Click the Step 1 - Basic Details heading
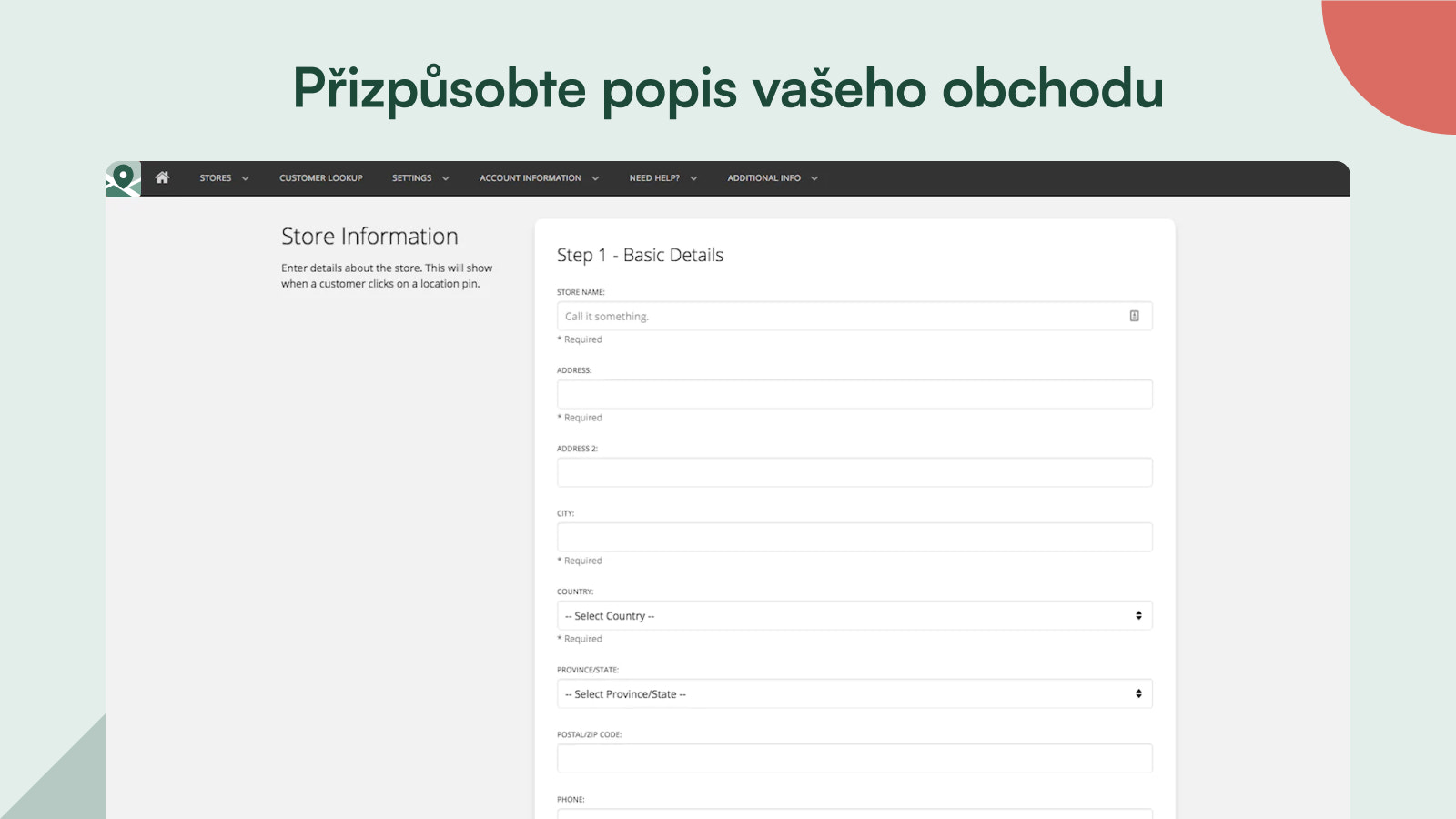The height and width of the screenshot is (819, 1456). pyautogui.click(x=640, y=256)
